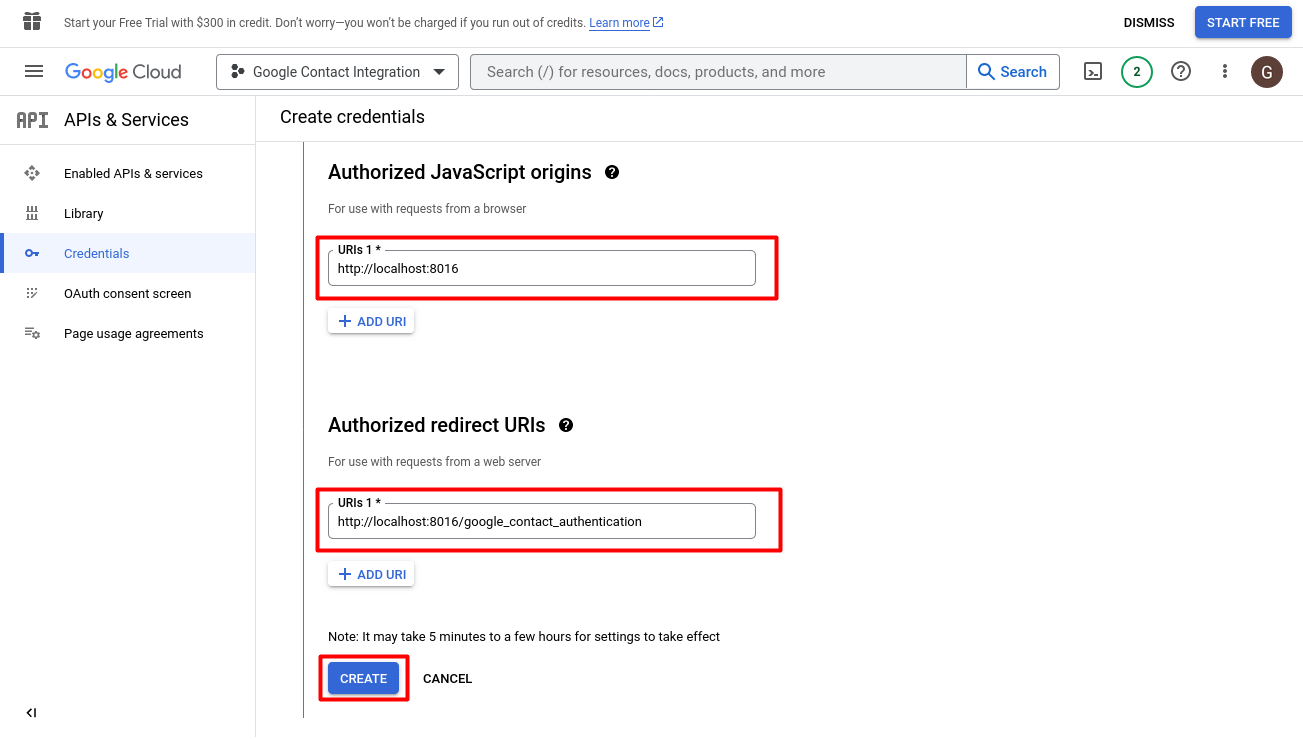Collapse the left navigation sidebar
1303x740 pixels.
[x=31, y=713]
